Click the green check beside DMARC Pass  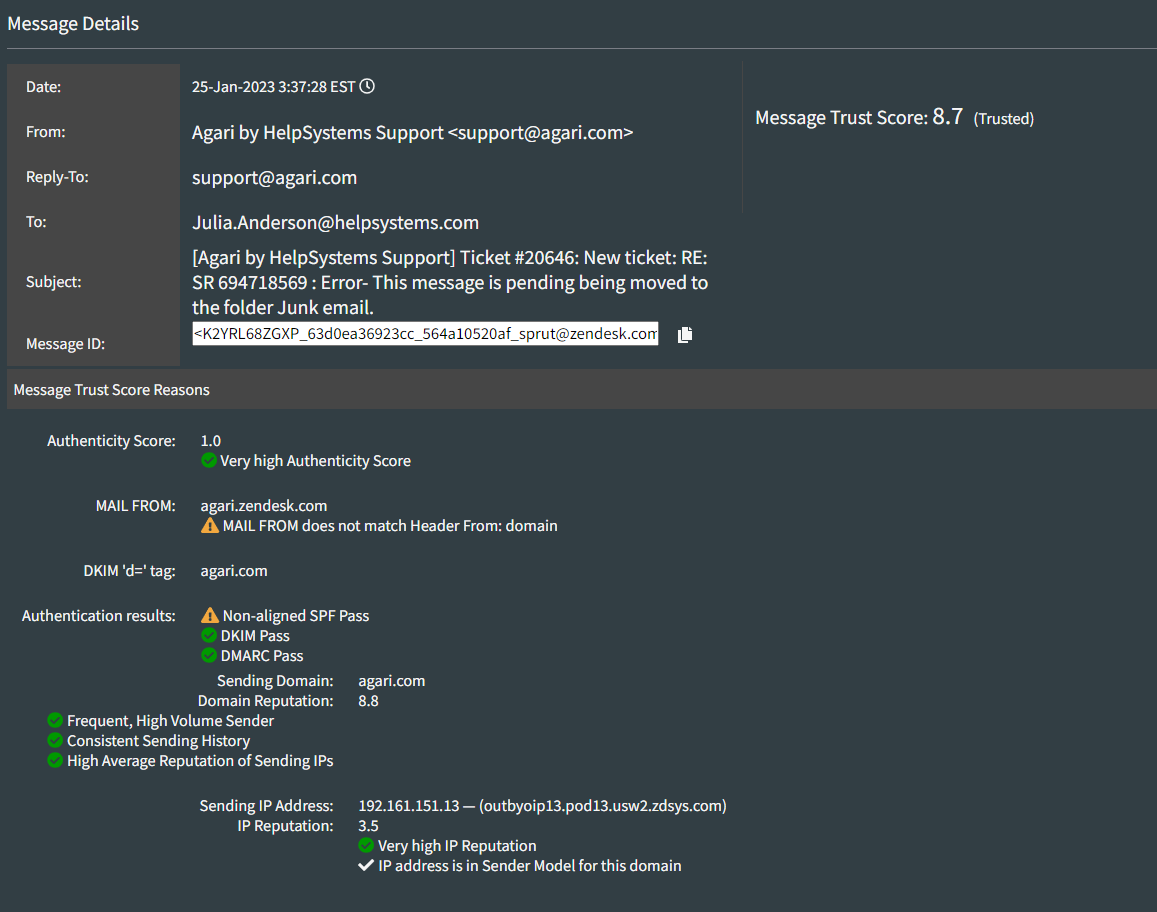[209, 655]
